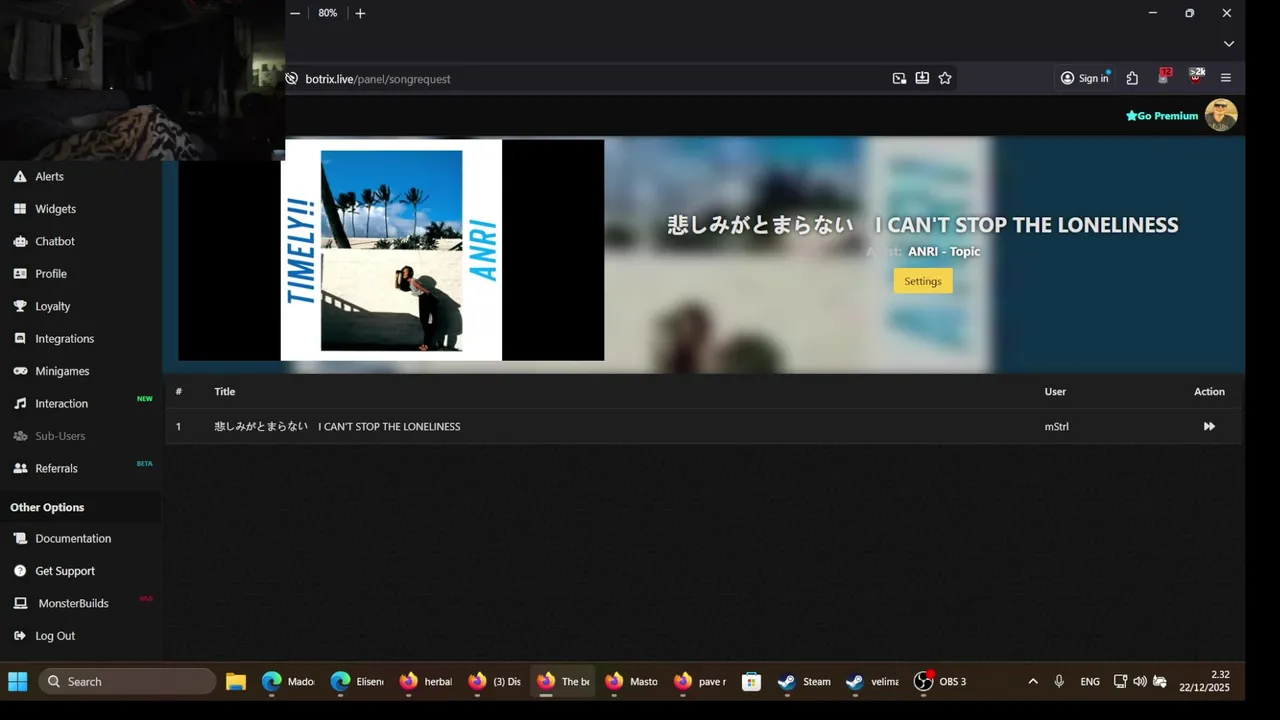The image size is (1280, 720).
Task: Open the Firefox hamburger menu
Action: [1226, 78]
